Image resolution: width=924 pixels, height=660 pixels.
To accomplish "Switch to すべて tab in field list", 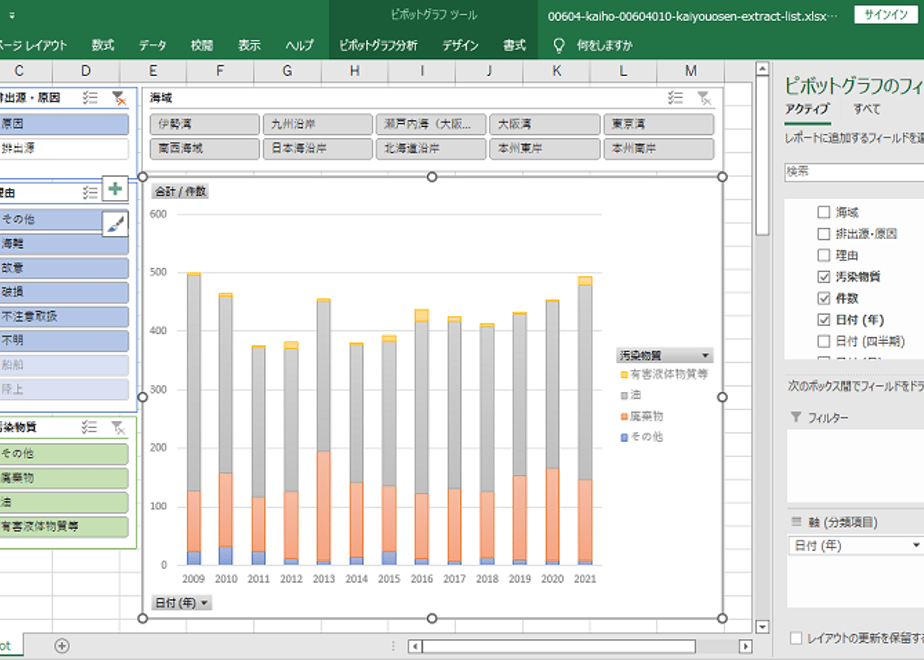I will [x=867, y=109].
